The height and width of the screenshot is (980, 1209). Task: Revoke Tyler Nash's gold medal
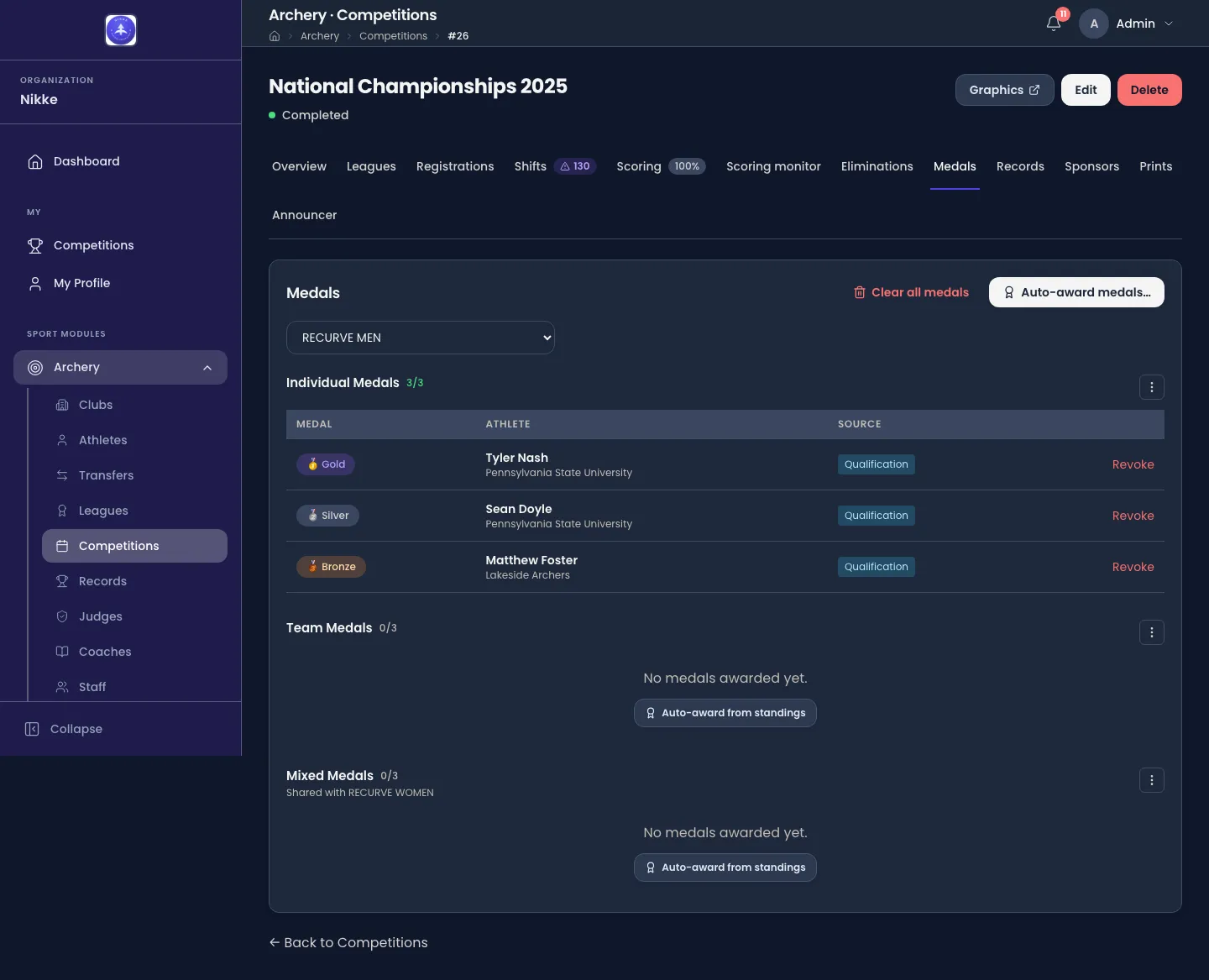(x=1133, y=464)
